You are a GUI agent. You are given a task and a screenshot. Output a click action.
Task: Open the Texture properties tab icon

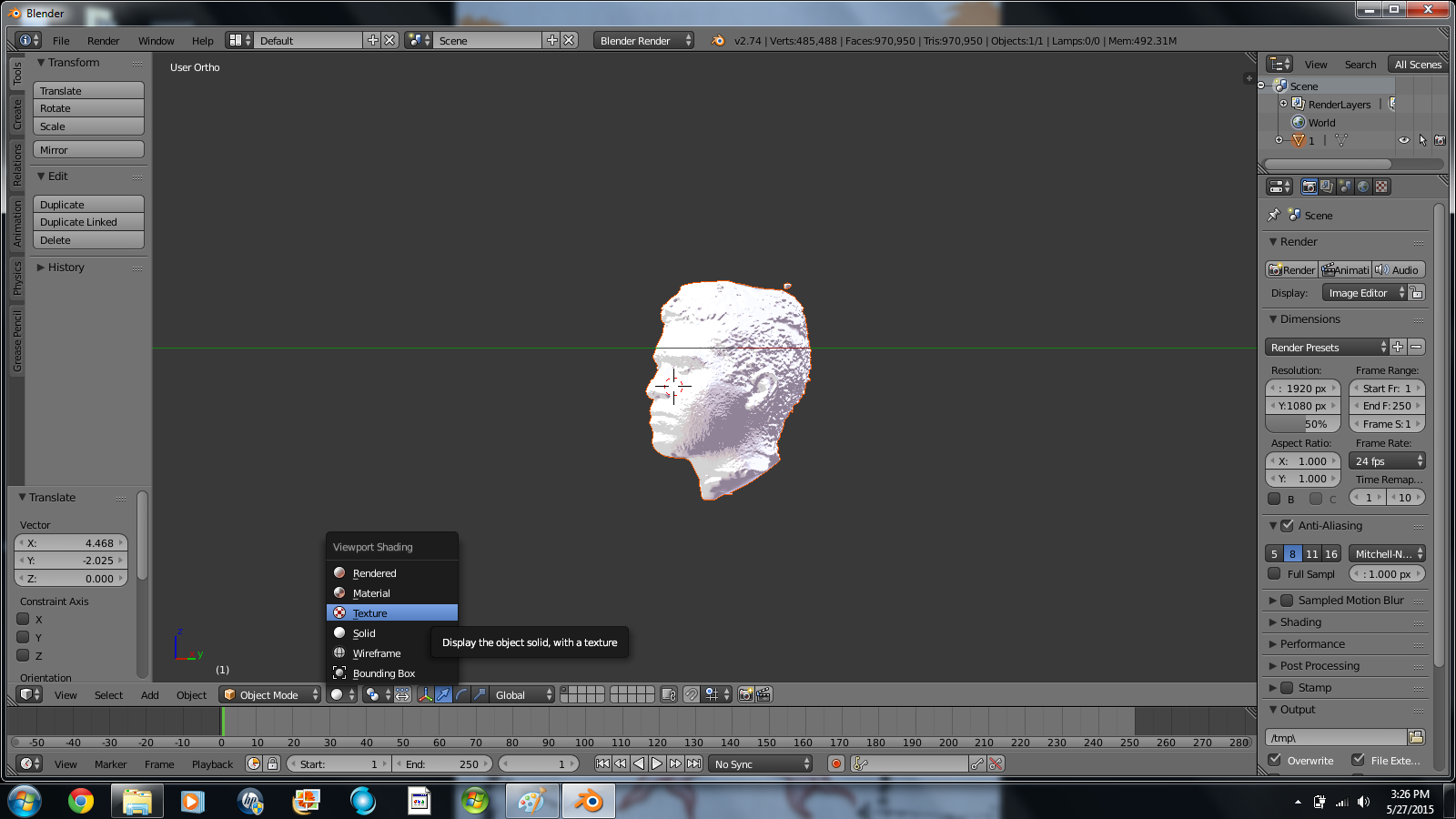(x=1381, y=187)
